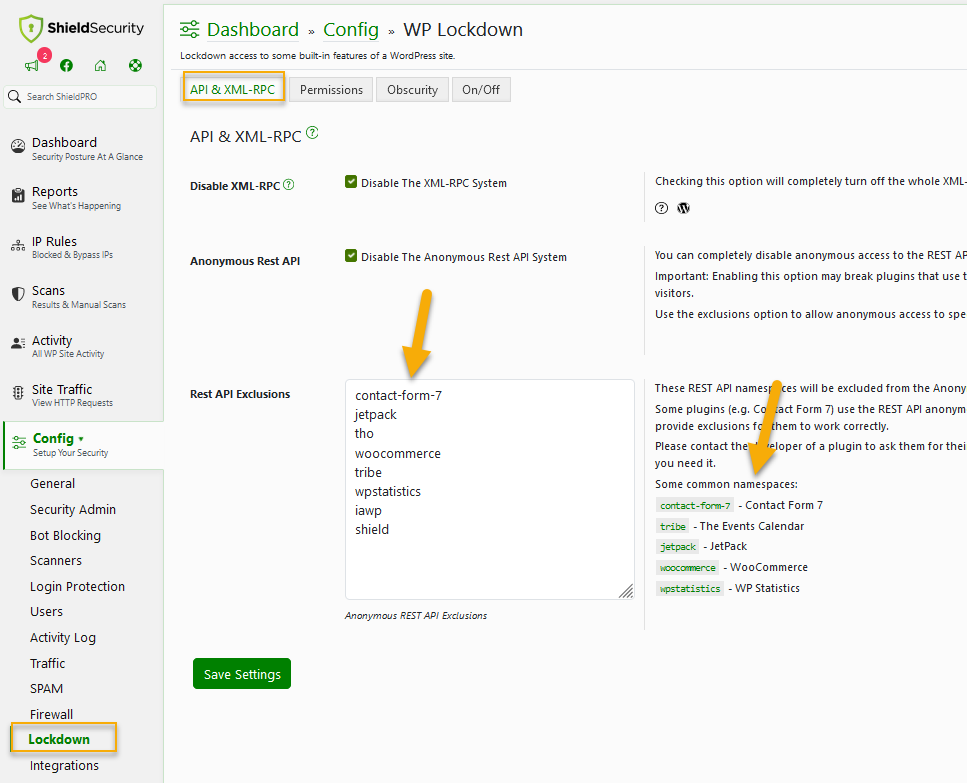Collapse the Config menu arrow
The width and height of the screenshot is (967, 783).
[81, 439]
